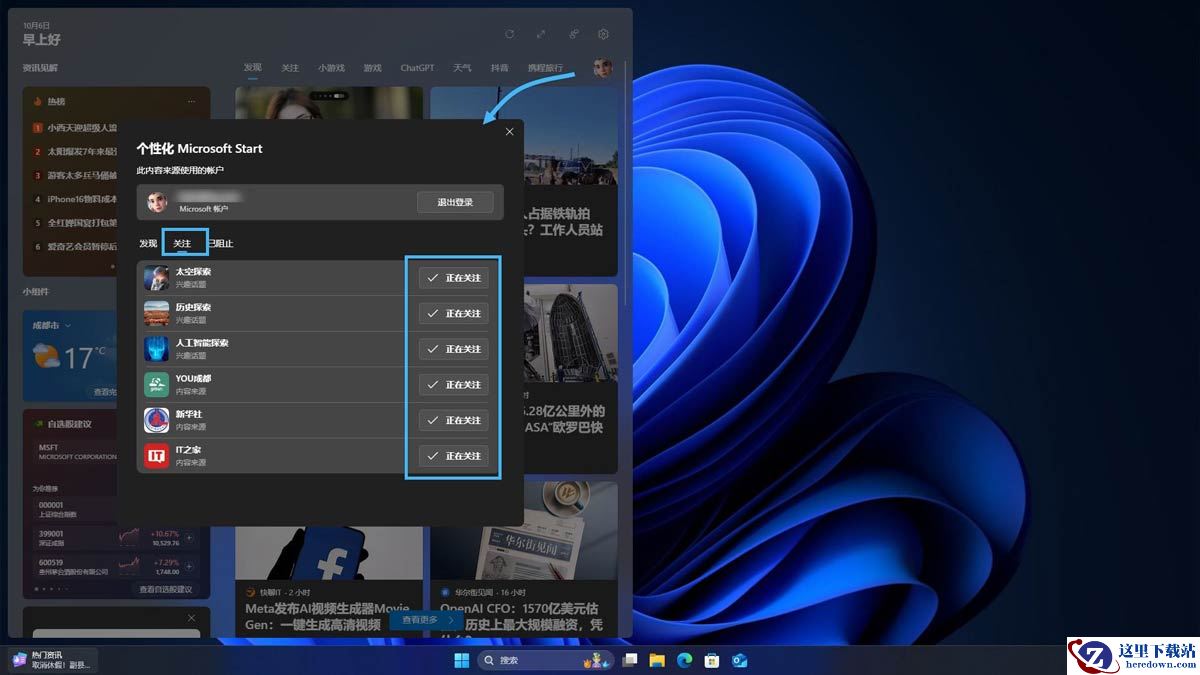Viewport: 1200px width, 675px height.
Task: Open the 小西天 hot list item
Action: click(x=75, y=128)
